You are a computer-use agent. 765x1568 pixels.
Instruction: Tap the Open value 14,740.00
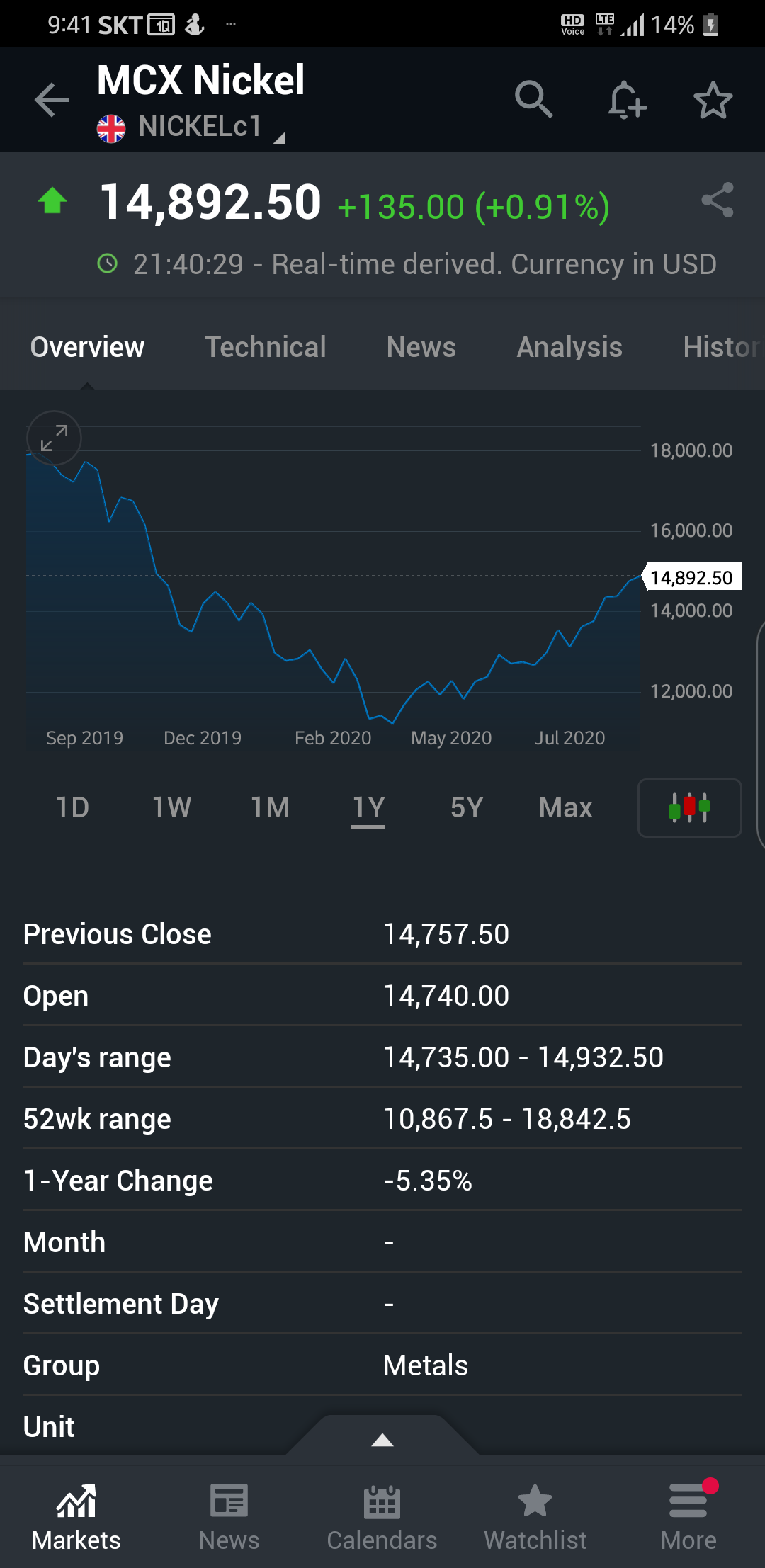coord(446,996)
